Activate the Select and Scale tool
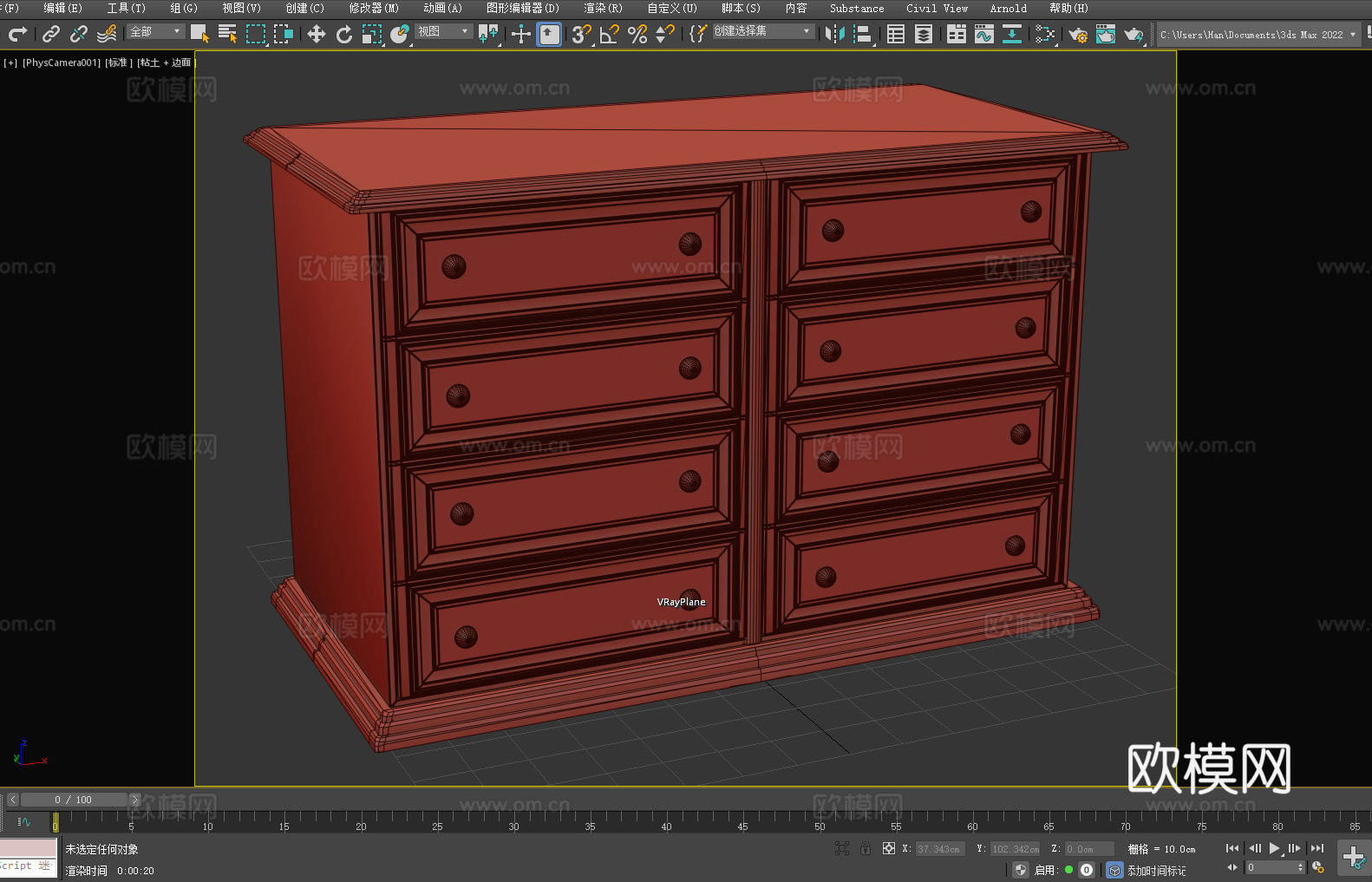 372,34
